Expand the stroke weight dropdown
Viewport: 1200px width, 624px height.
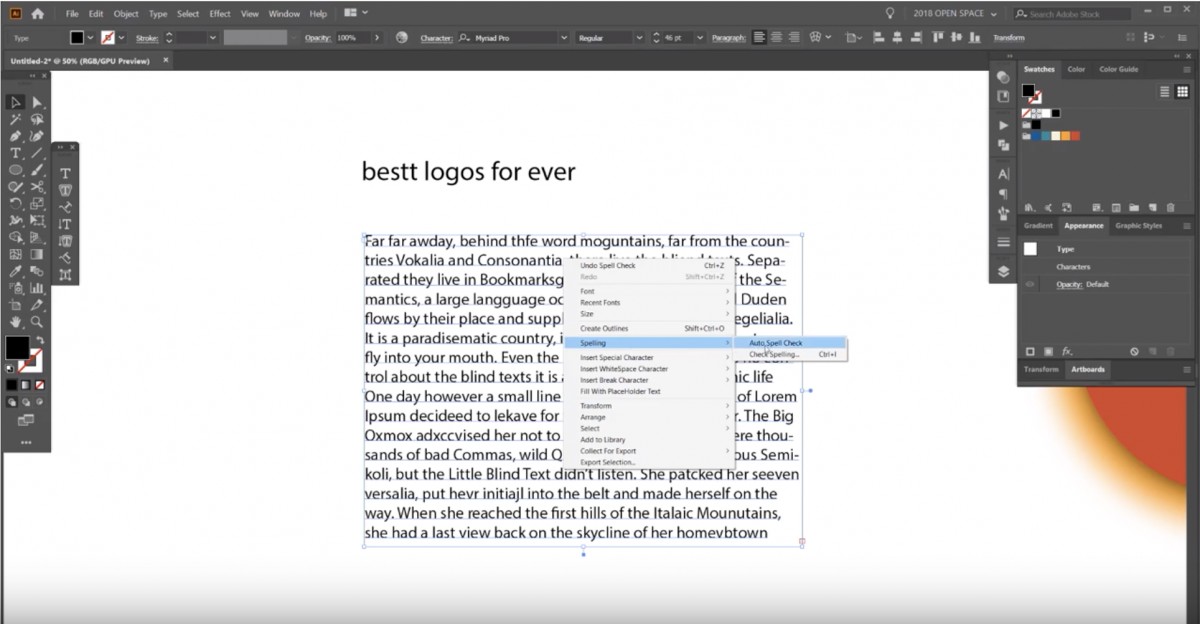(213, 38)
